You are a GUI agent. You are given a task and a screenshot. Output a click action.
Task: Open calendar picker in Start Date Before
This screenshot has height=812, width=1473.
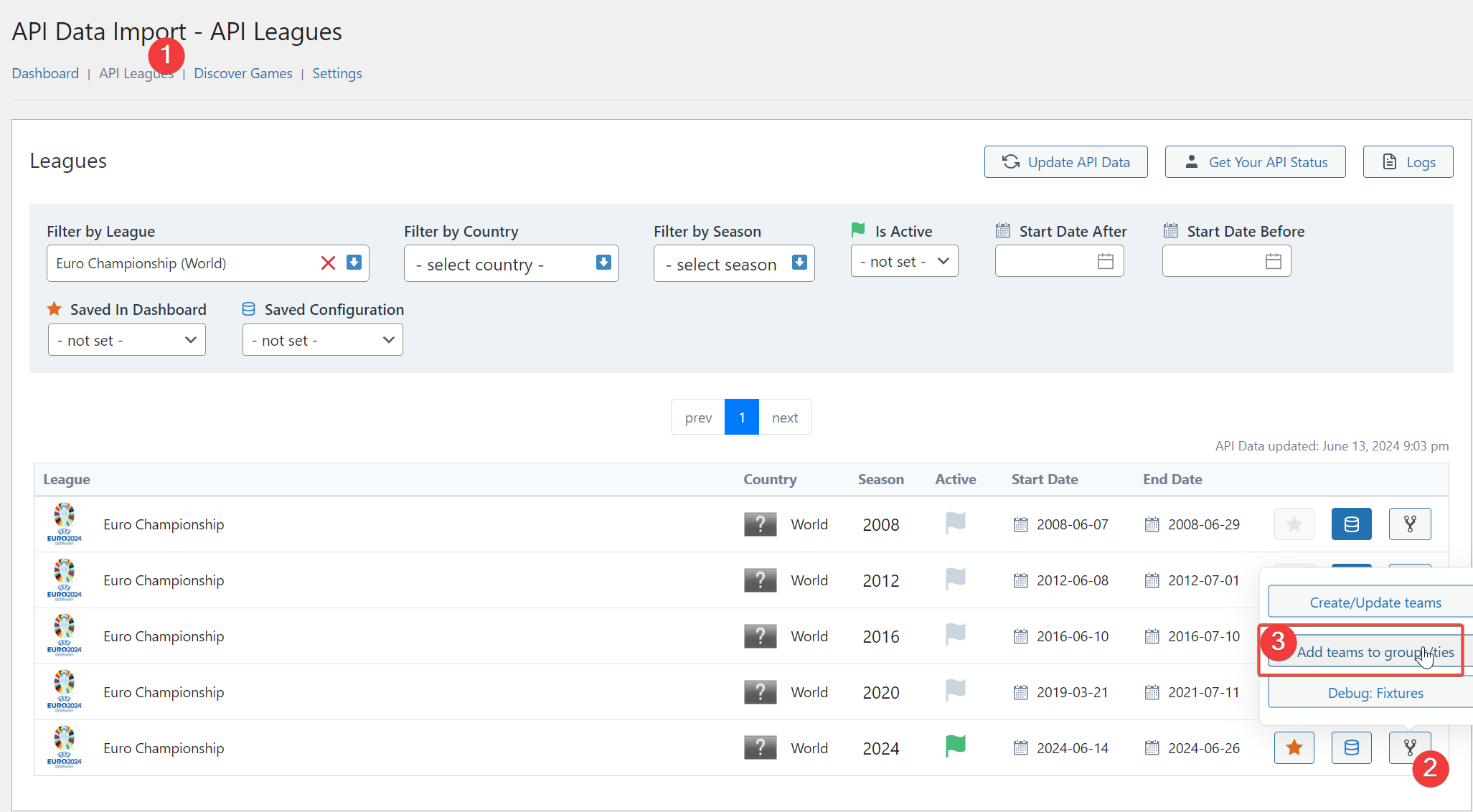pos(1273,261)
